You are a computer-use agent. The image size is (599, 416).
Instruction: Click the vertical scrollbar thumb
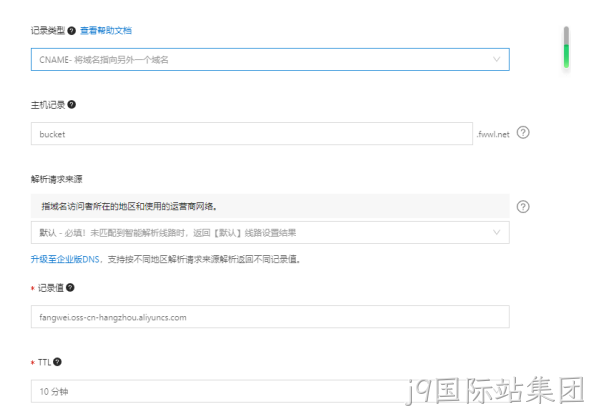click(566, 47)
